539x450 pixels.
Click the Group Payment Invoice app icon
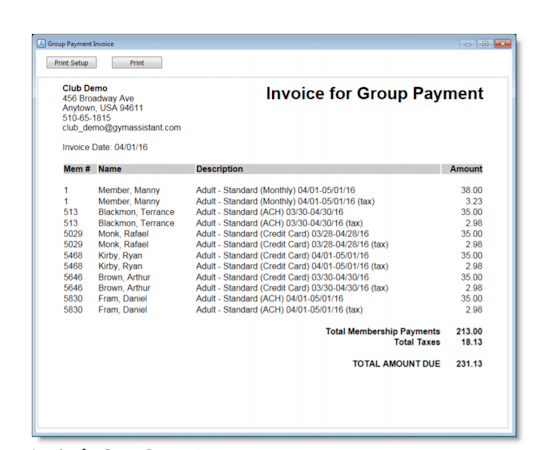41,44
